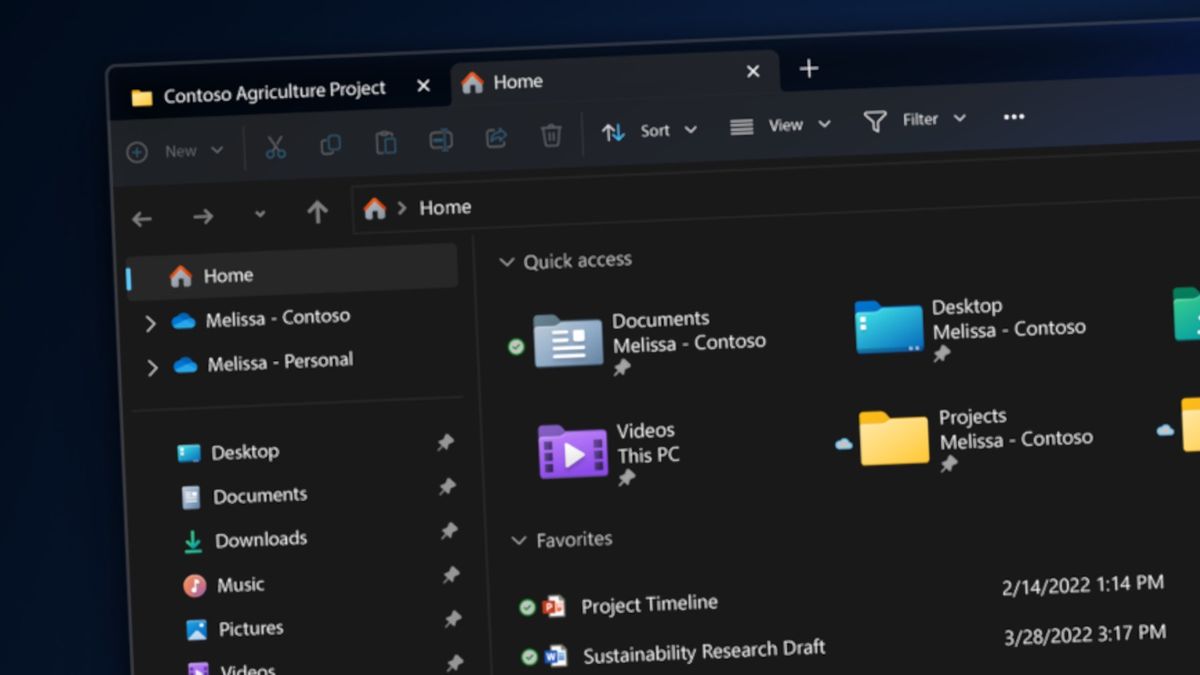Collapse the Favorites section
Screen dimensions: 1200x675
(x=519, y=541)
